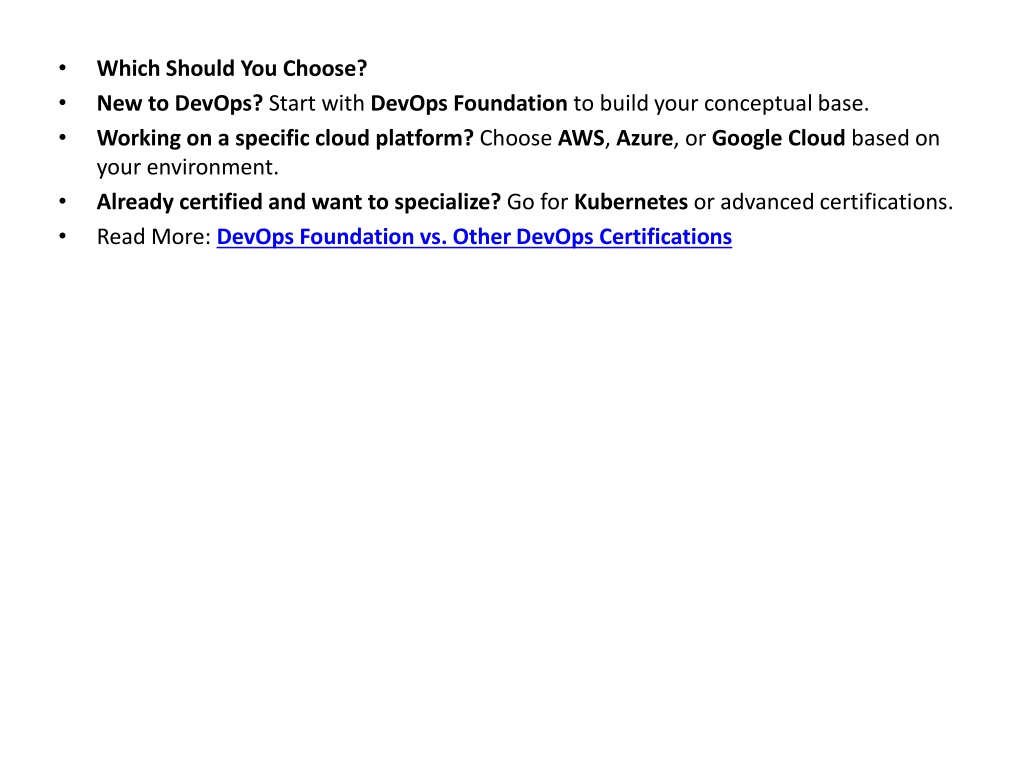
Task: Click the bullet beside 'Which Should You Choose?'
Action: (x=63, y=68)
